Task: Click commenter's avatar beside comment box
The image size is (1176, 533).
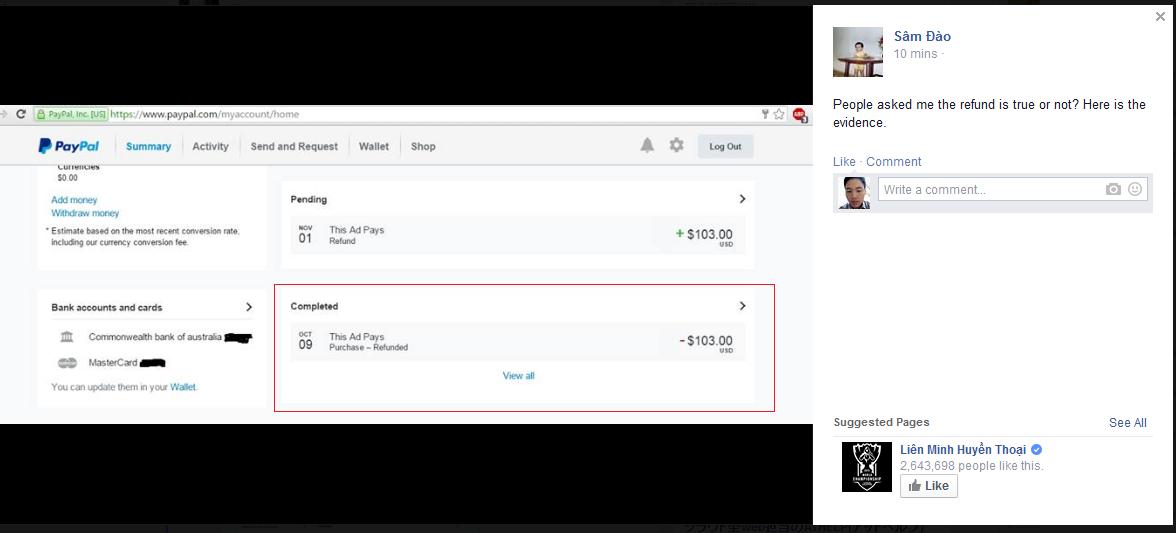Action: pyautogui.click(x=854, y=193)
